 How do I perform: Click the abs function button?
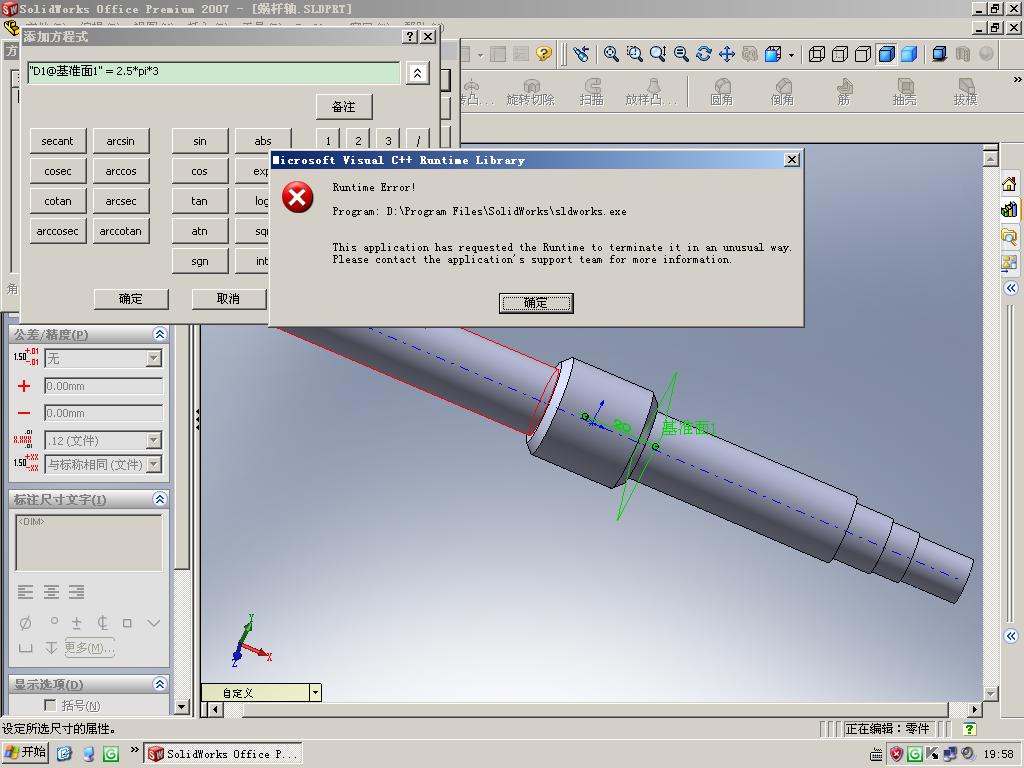click(x=263, y=141)
